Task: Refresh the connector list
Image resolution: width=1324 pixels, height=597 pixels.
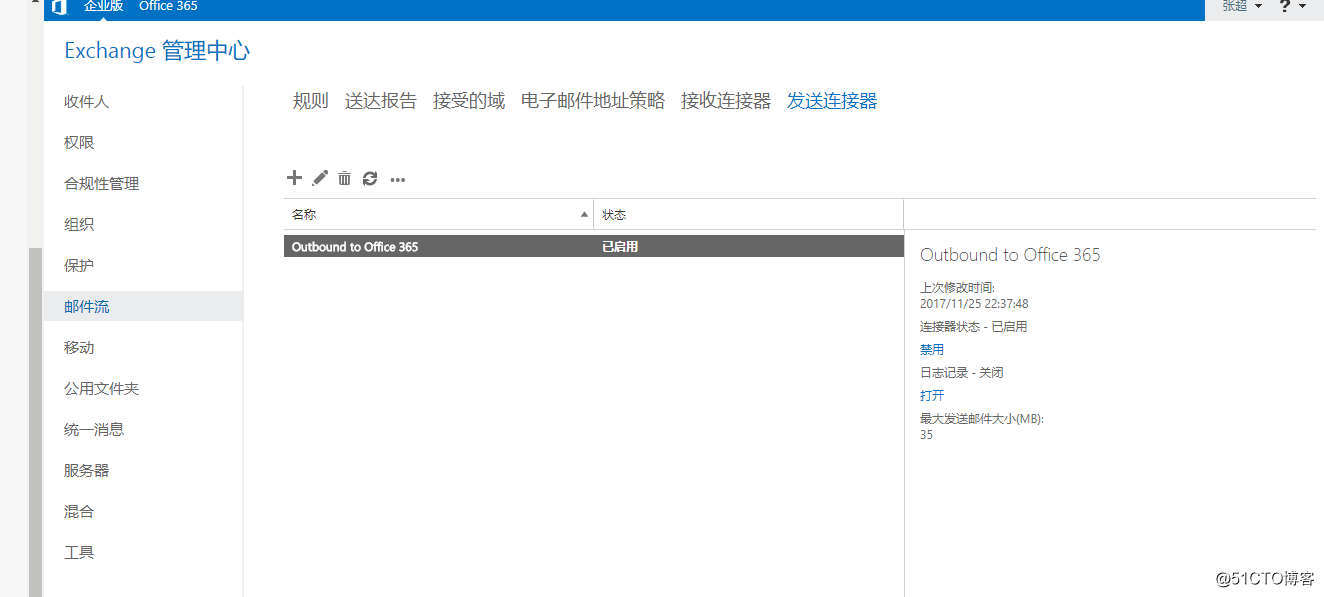Action: (370, 178)
